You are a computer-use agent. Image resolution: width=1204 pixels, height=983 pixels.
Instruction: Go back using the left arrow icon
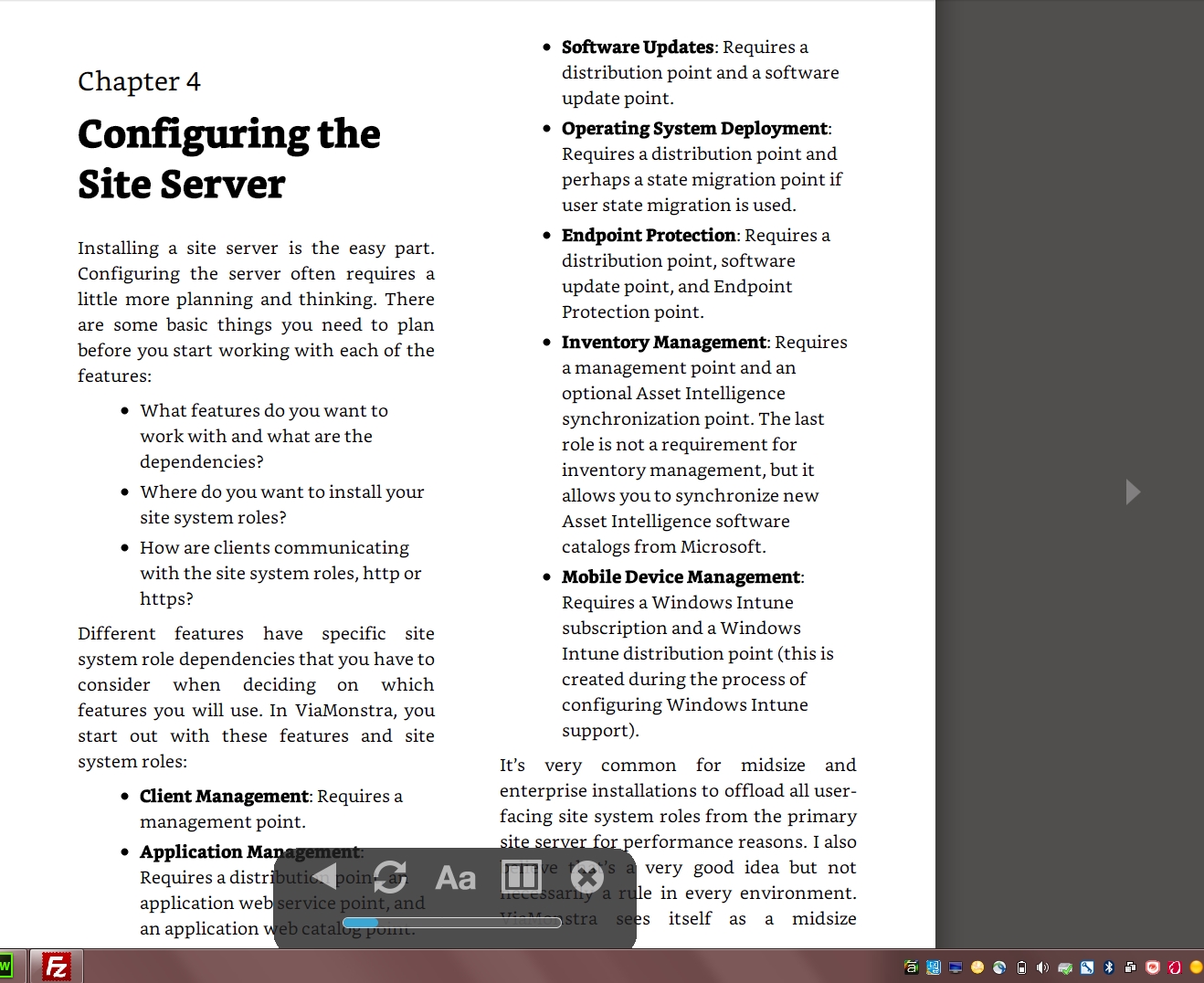click(x=323, y=876)
